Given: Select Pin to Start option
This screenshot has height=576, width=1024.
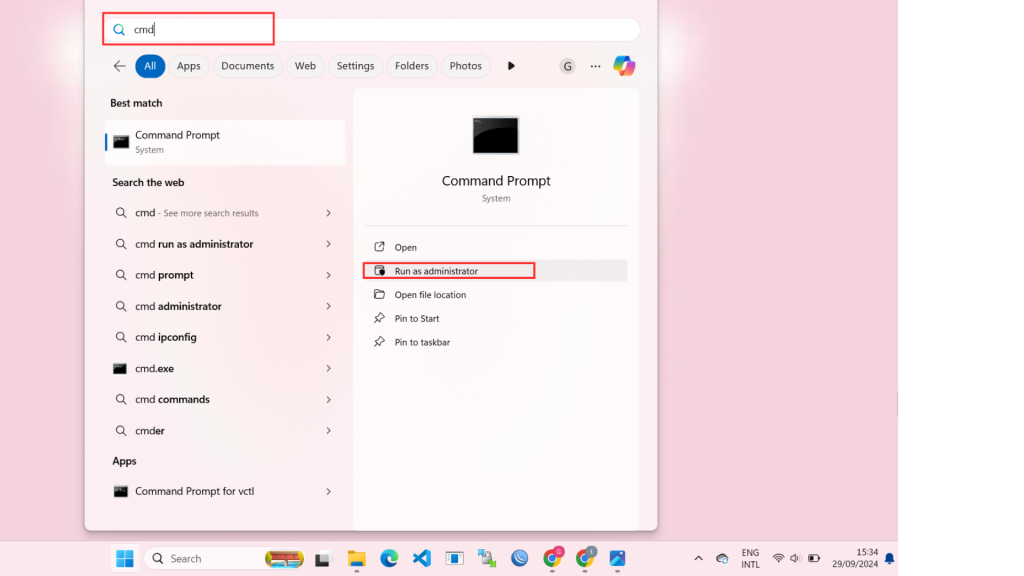Looking at the screenshot, I should [417, 318].
